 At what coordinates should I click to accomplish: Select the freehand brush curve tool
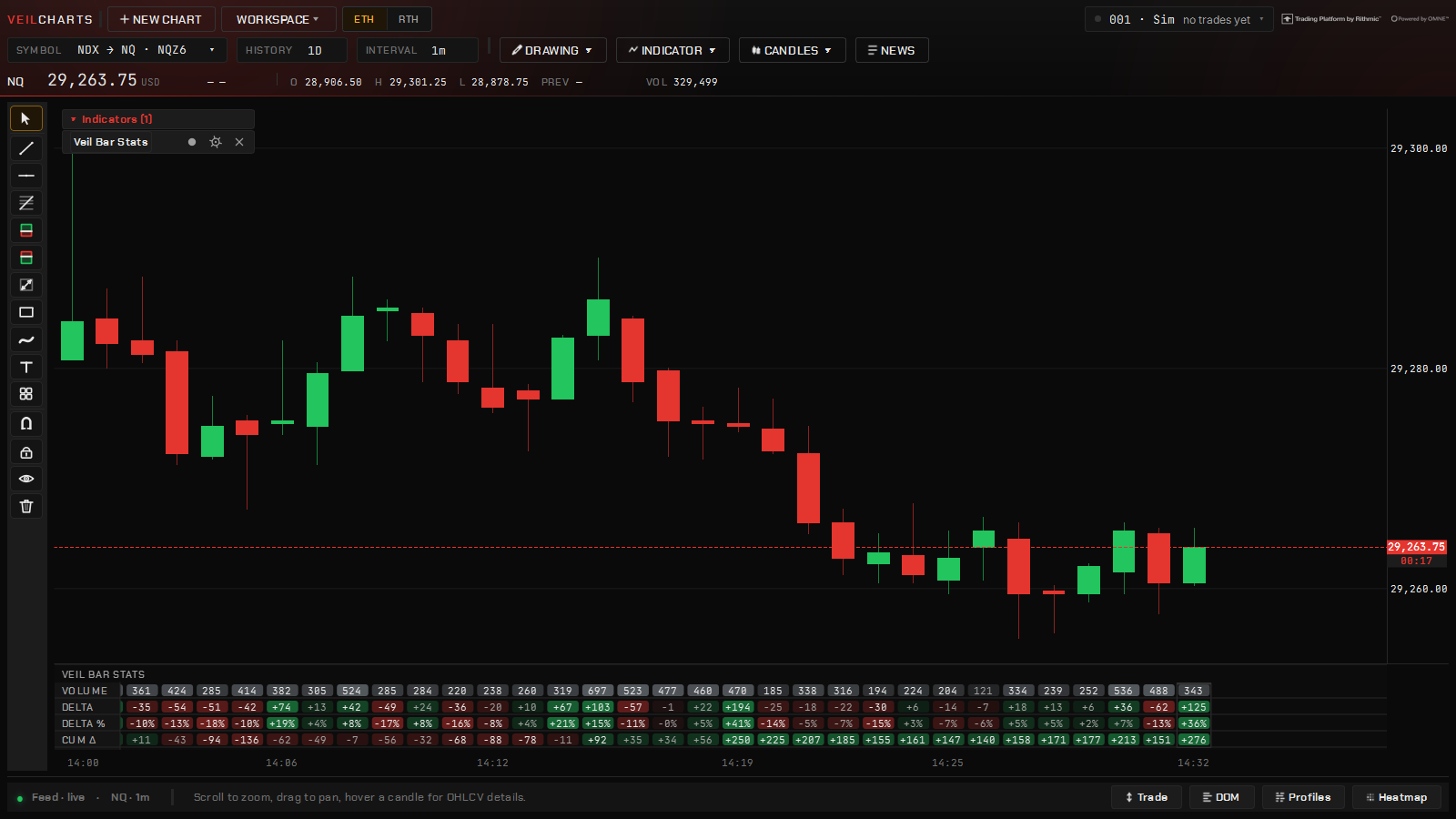(25, 339)
